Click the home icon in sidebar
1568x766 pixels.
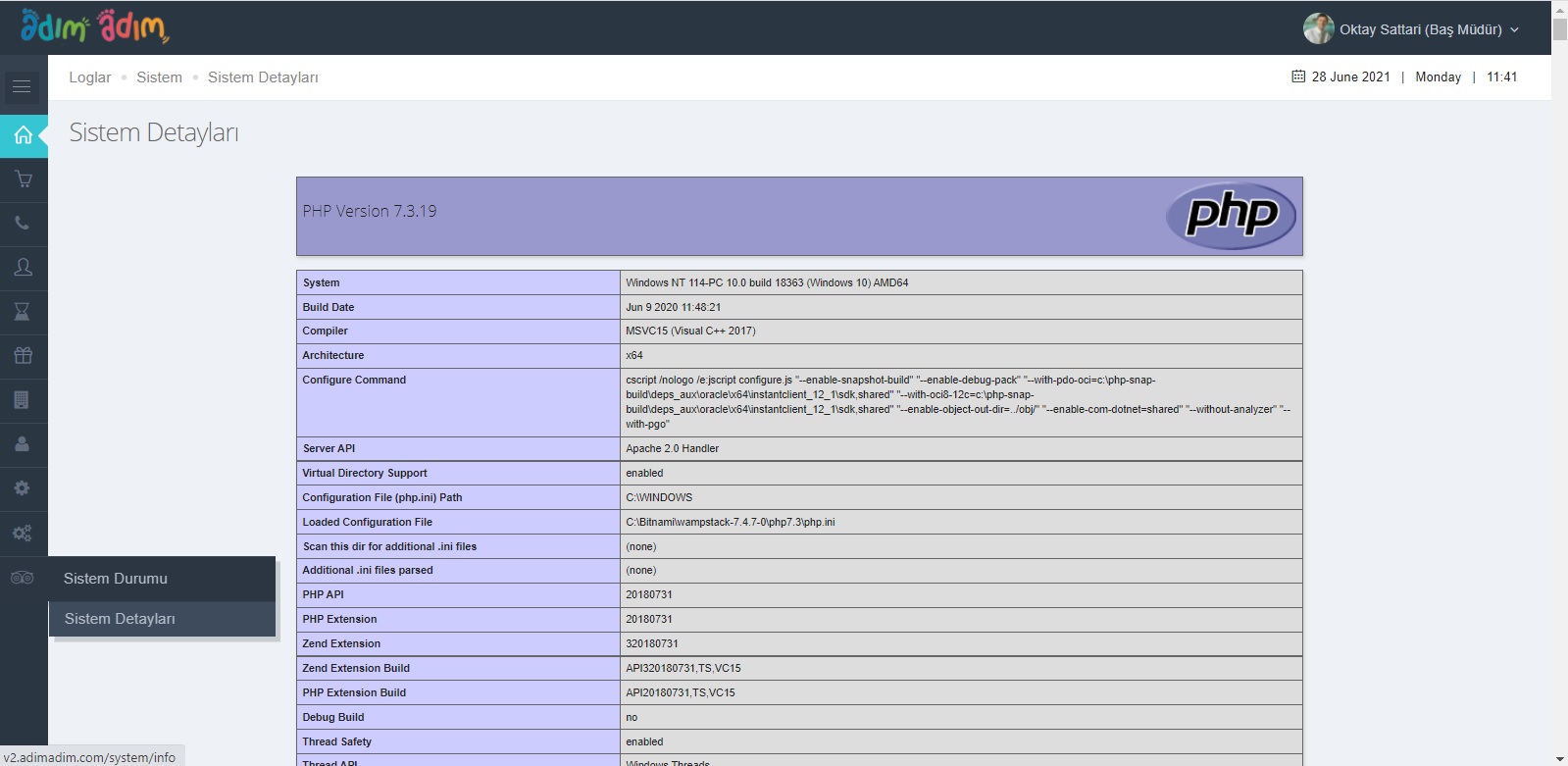click(24, 135)
